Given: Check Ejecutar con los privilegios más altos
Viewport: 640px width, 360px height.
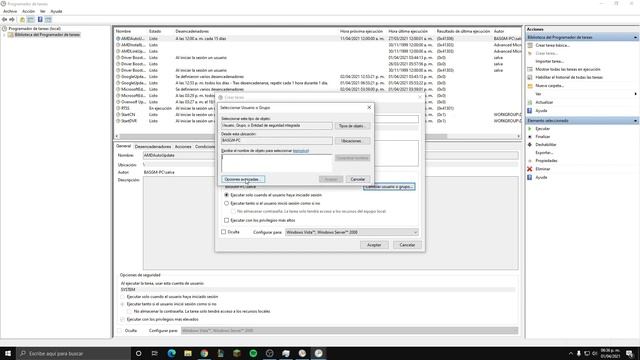Looking at the screenshot, I should 227,220.
